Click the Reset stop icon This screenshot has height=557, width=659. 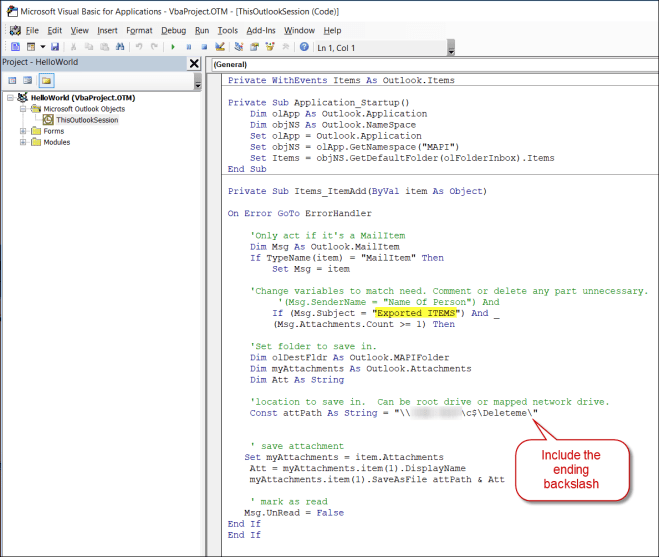(x=204, y=47)
